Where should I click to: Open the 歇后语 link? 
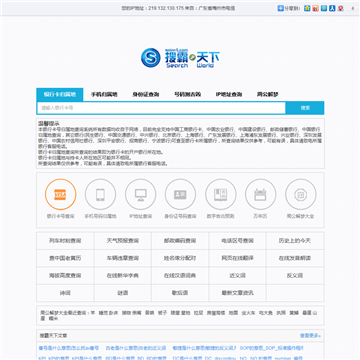coord(180,293)
